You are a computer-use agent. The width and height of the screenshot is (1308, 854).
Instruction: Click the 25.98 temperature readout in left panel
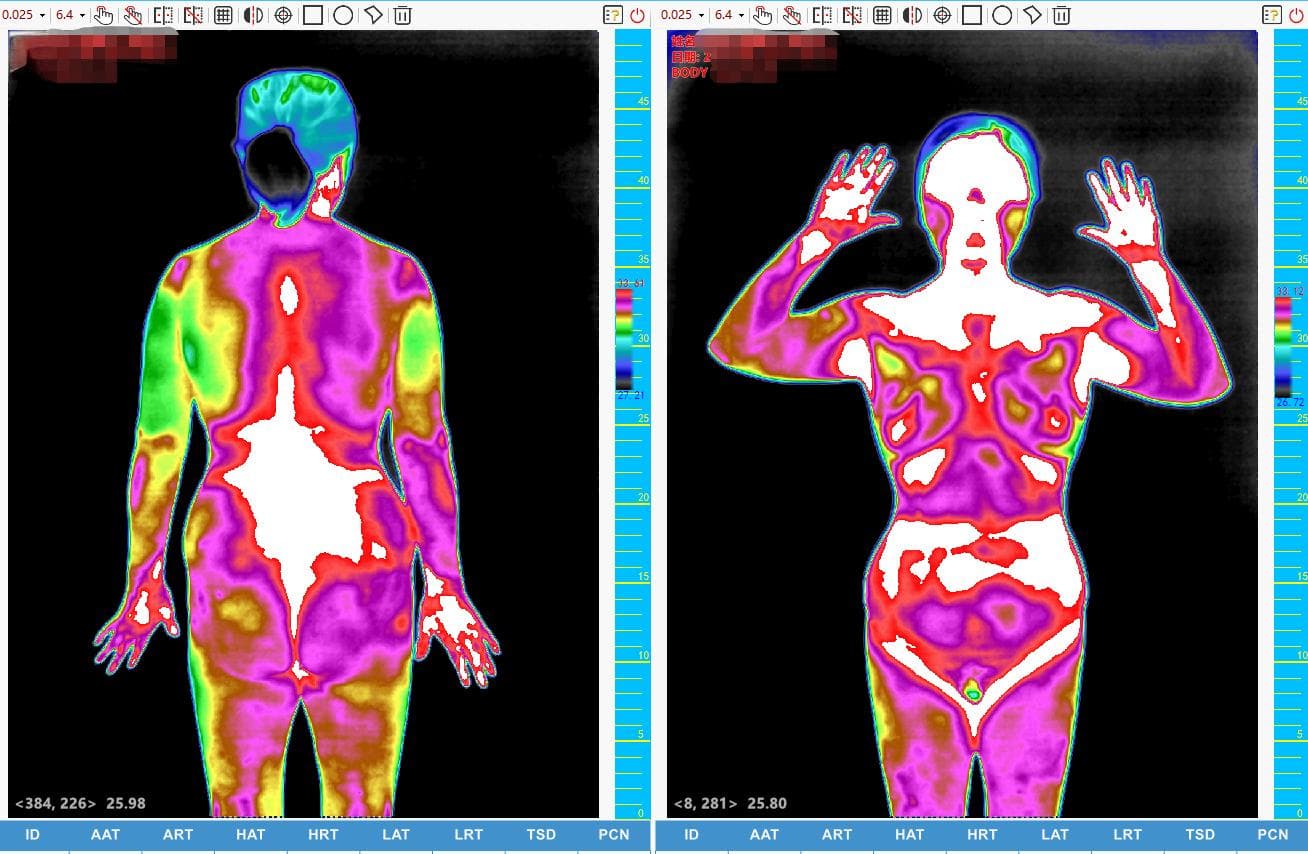pyautogui.click(x=125, y=803)
